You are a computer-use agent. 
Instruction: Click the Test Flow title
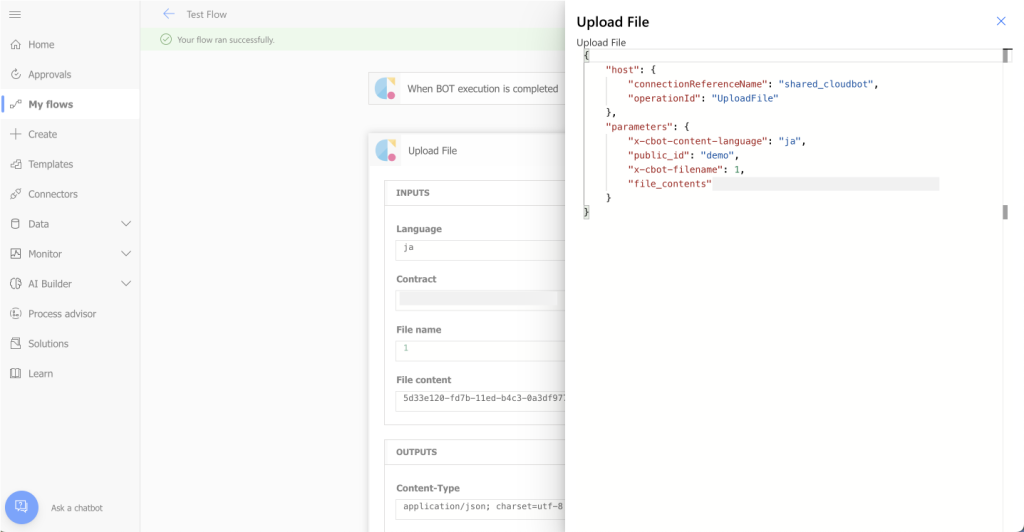pyautogui.click(x=206, y=14)
